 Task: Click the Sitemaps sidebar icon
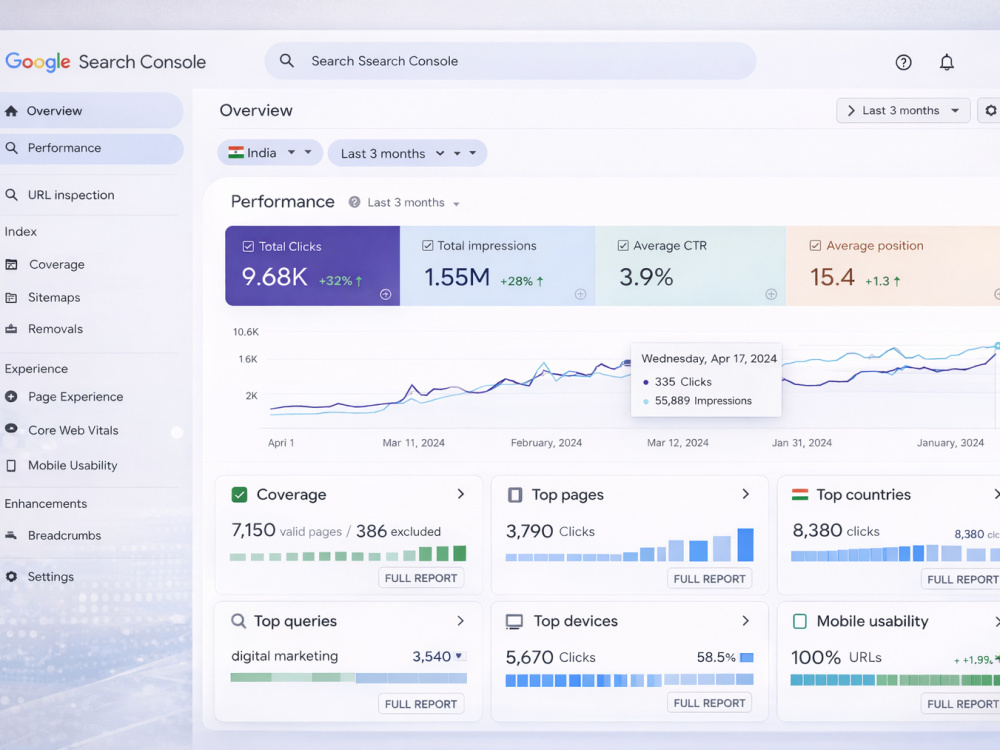tap(11, 297)
